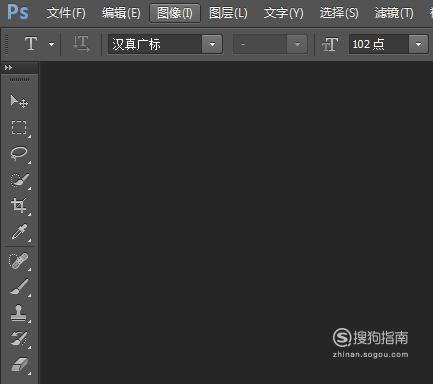Open the 滤镜(T) menu
Screen dimensions: 433x384
[394, 13]
